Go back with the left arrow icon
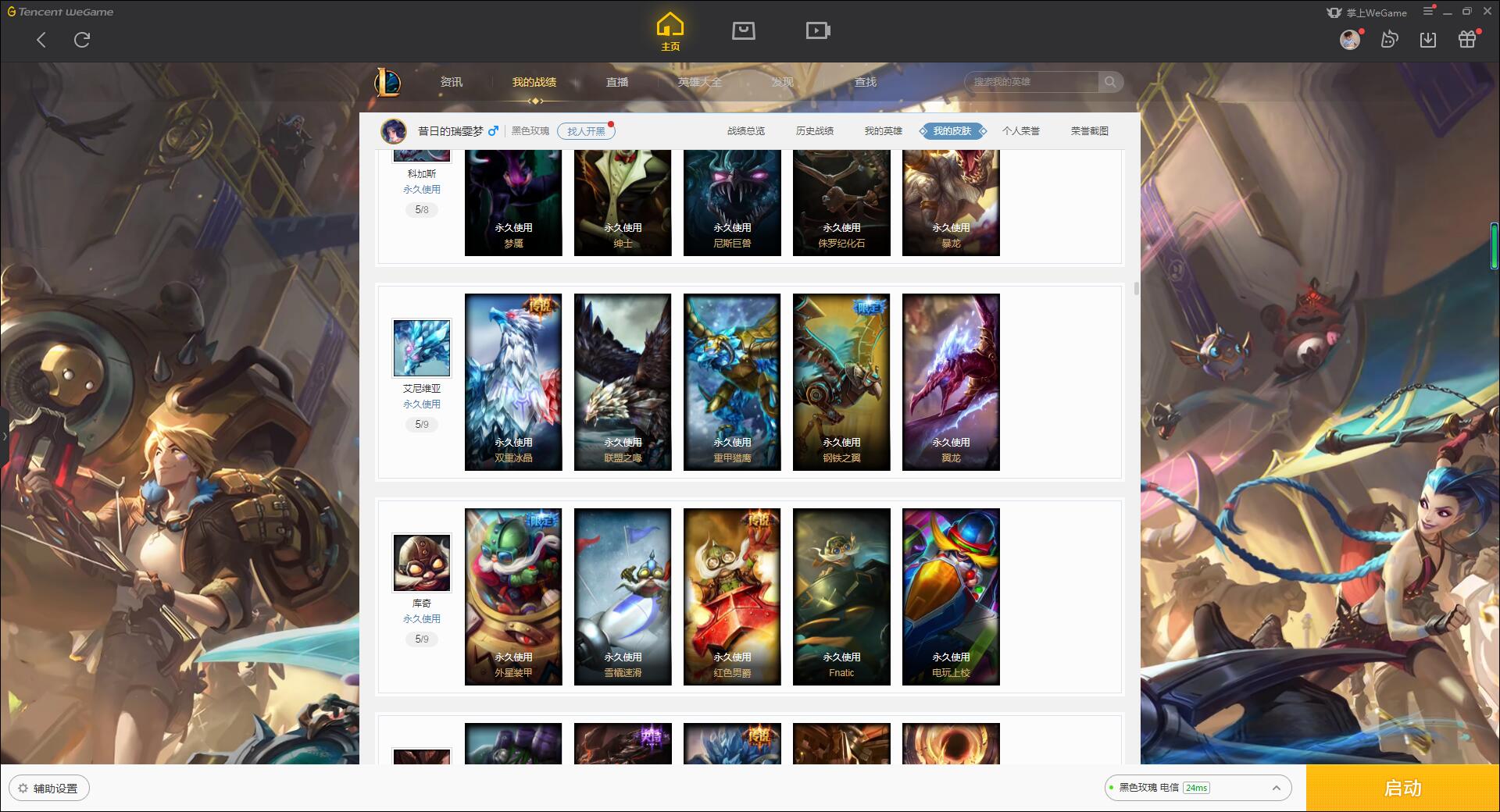This screenshot has width=1500, height=812. coord(41,40)
